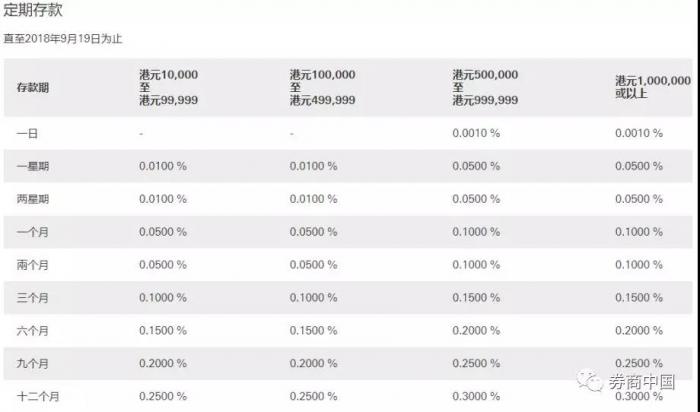Select the 港元100,000至港元499,999 column header
The height and width of the screenshot is (412, 700).
point(324,87)
